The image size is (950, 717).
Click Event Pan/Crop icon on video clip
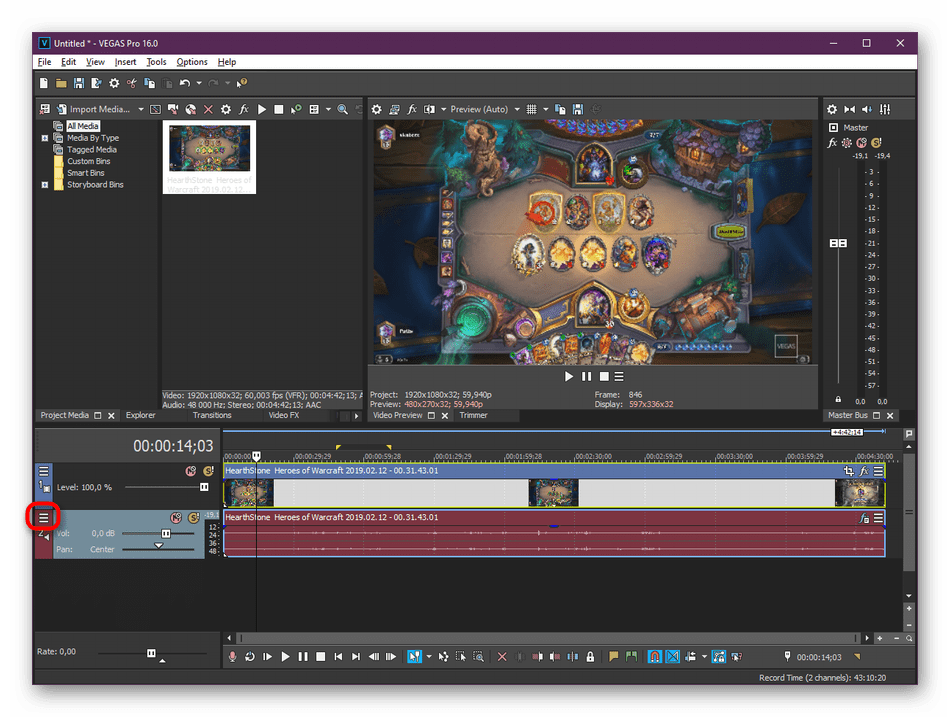pos(849,471)
